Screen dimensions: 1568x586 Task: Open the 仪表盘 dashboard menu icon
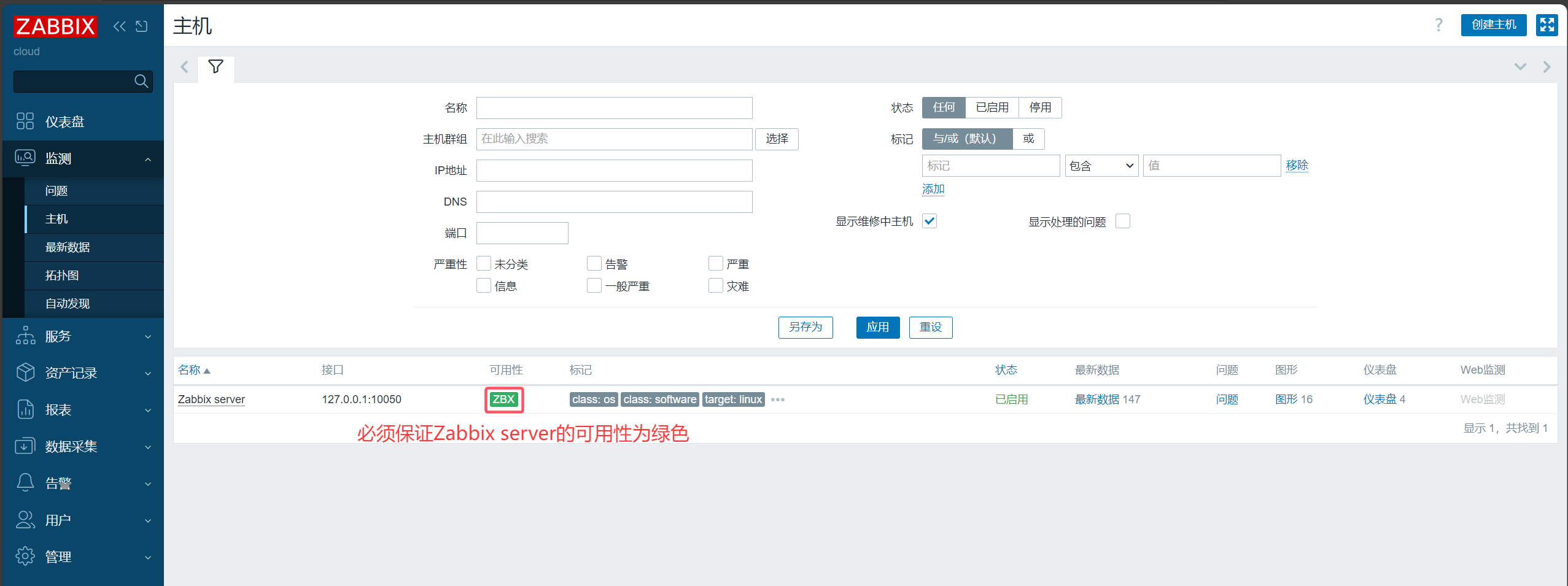25,121
